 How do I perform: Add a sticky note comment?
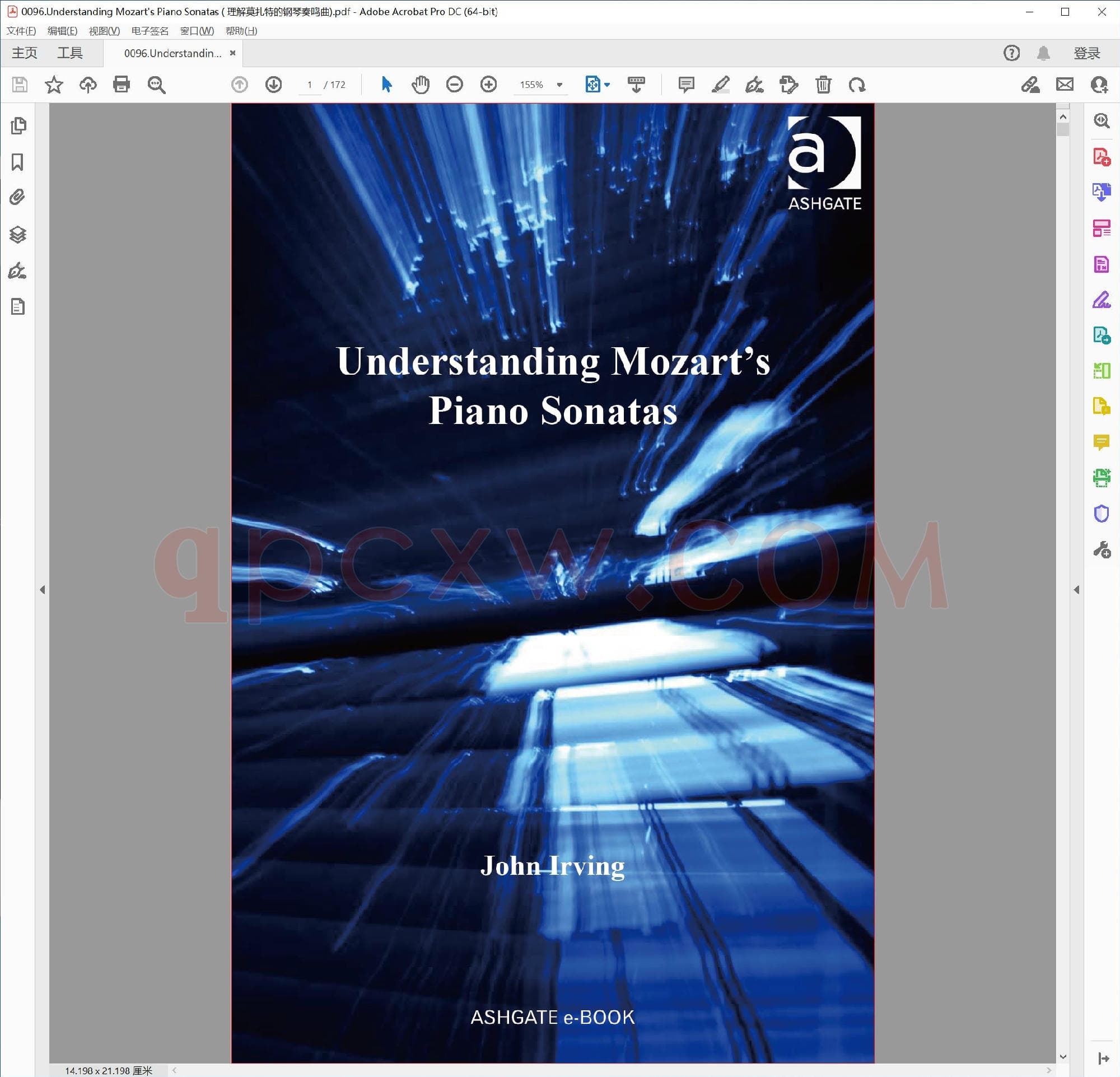click(685, 85)
